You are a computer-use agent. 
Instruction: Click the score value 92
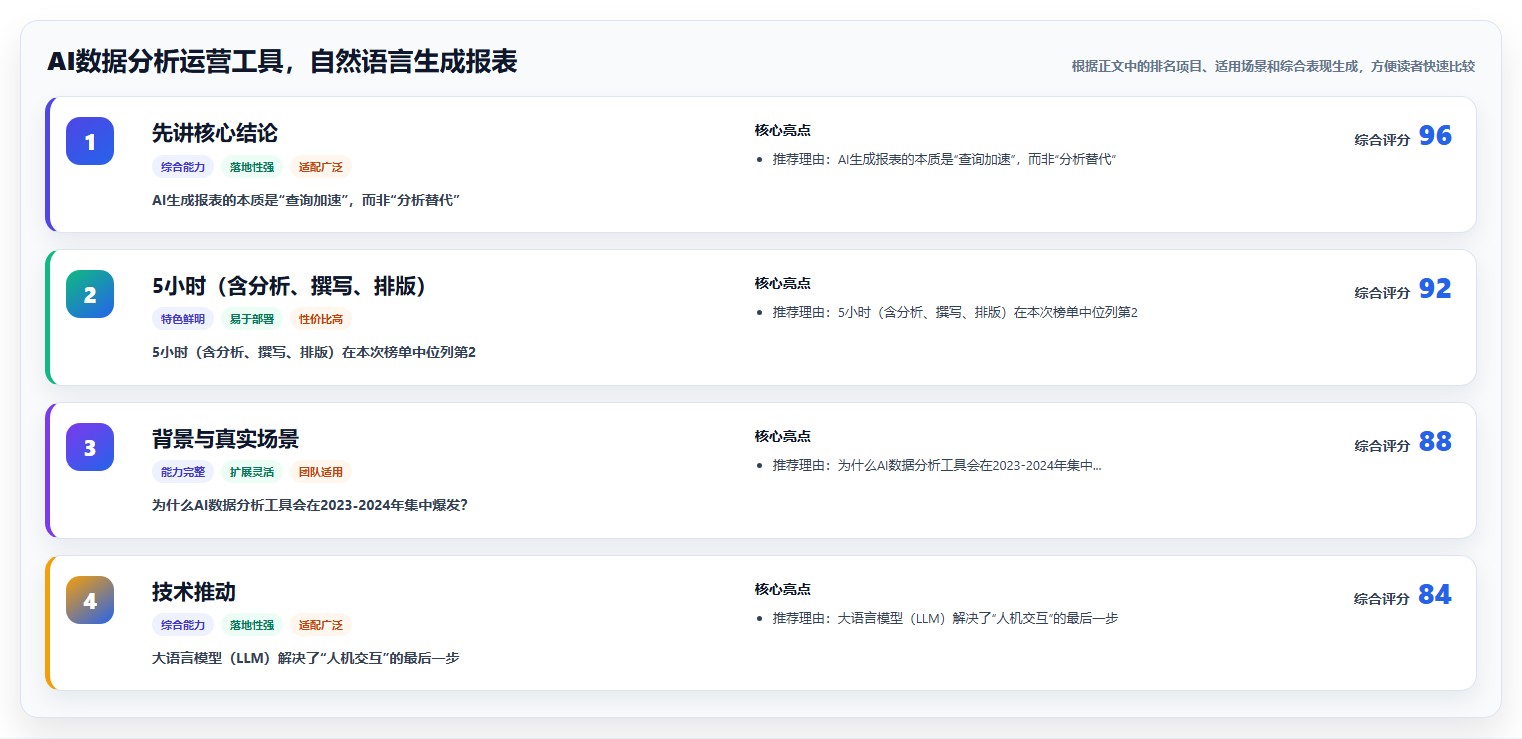pyautogui.click(x=1435, y=289)
